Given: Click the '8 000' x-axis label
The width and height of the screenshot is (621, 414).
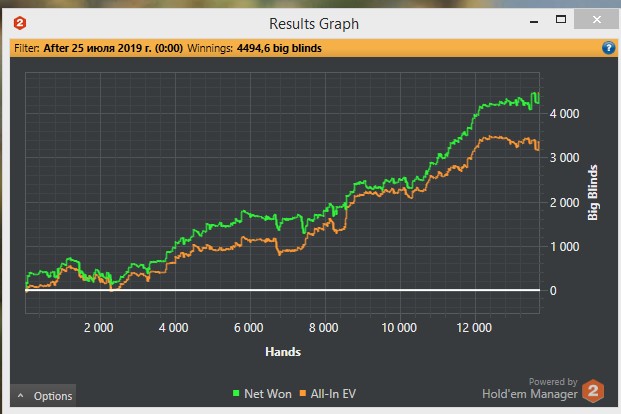Looking at the screenshot, I should [324, 328].
